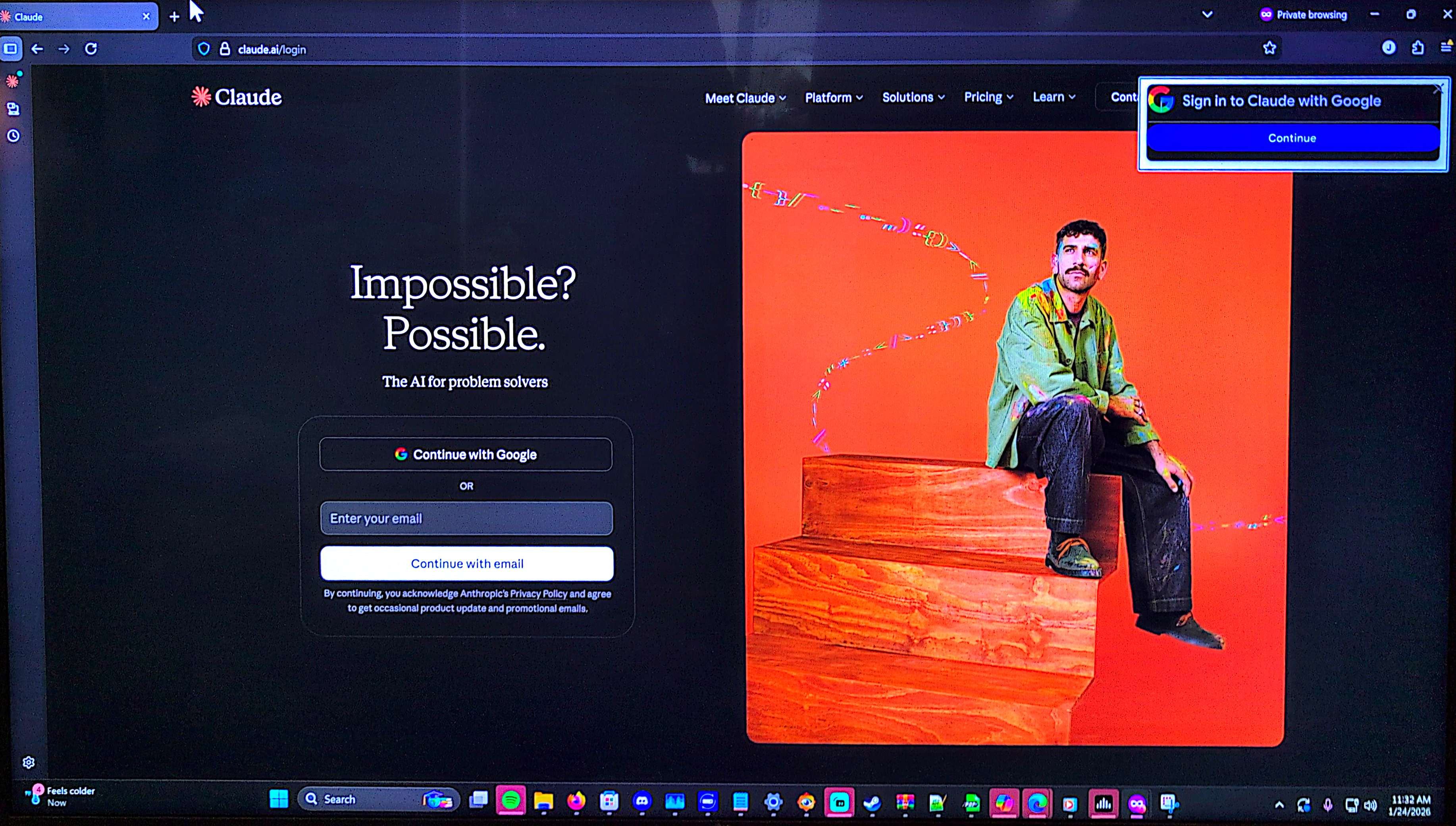Open the Pricing dropdown
This screenshot has width=1456, height=826.
pyautogui.click(x=988, y=97)
